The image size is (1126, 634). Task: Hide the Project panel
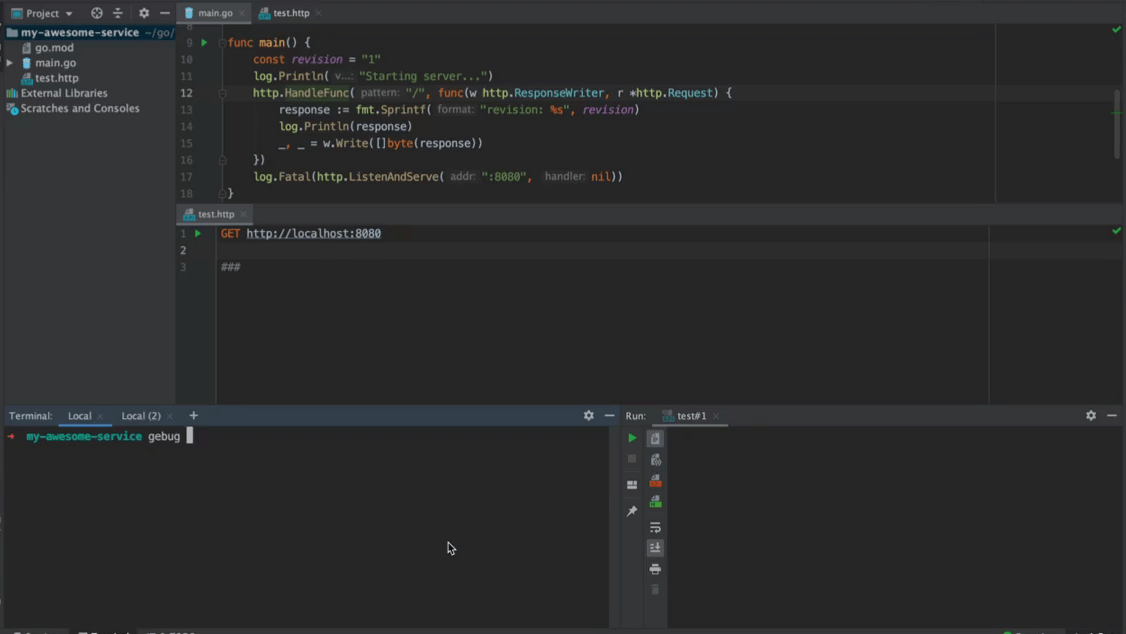point(164,13)
